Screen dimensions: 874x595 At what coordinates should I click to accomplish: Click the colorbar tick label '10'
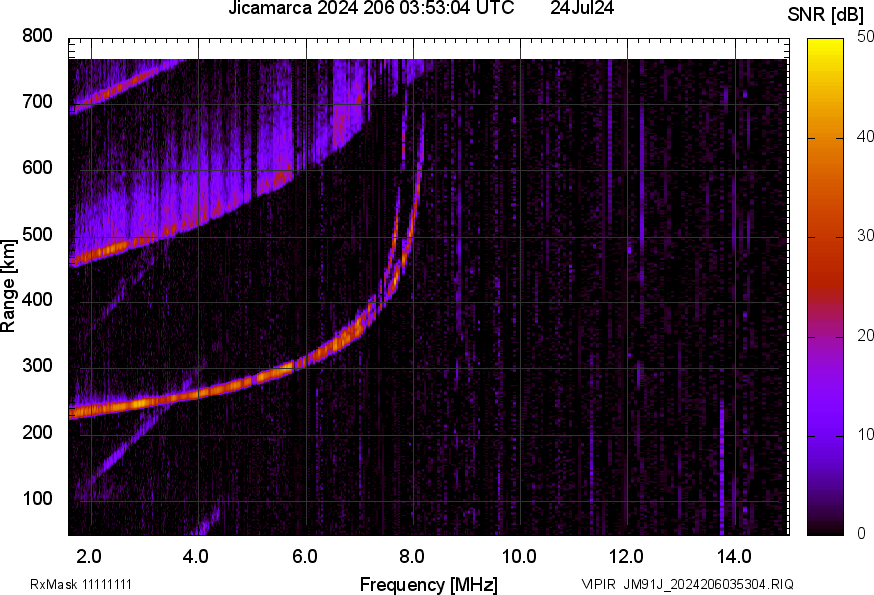[x=866, y=434]
